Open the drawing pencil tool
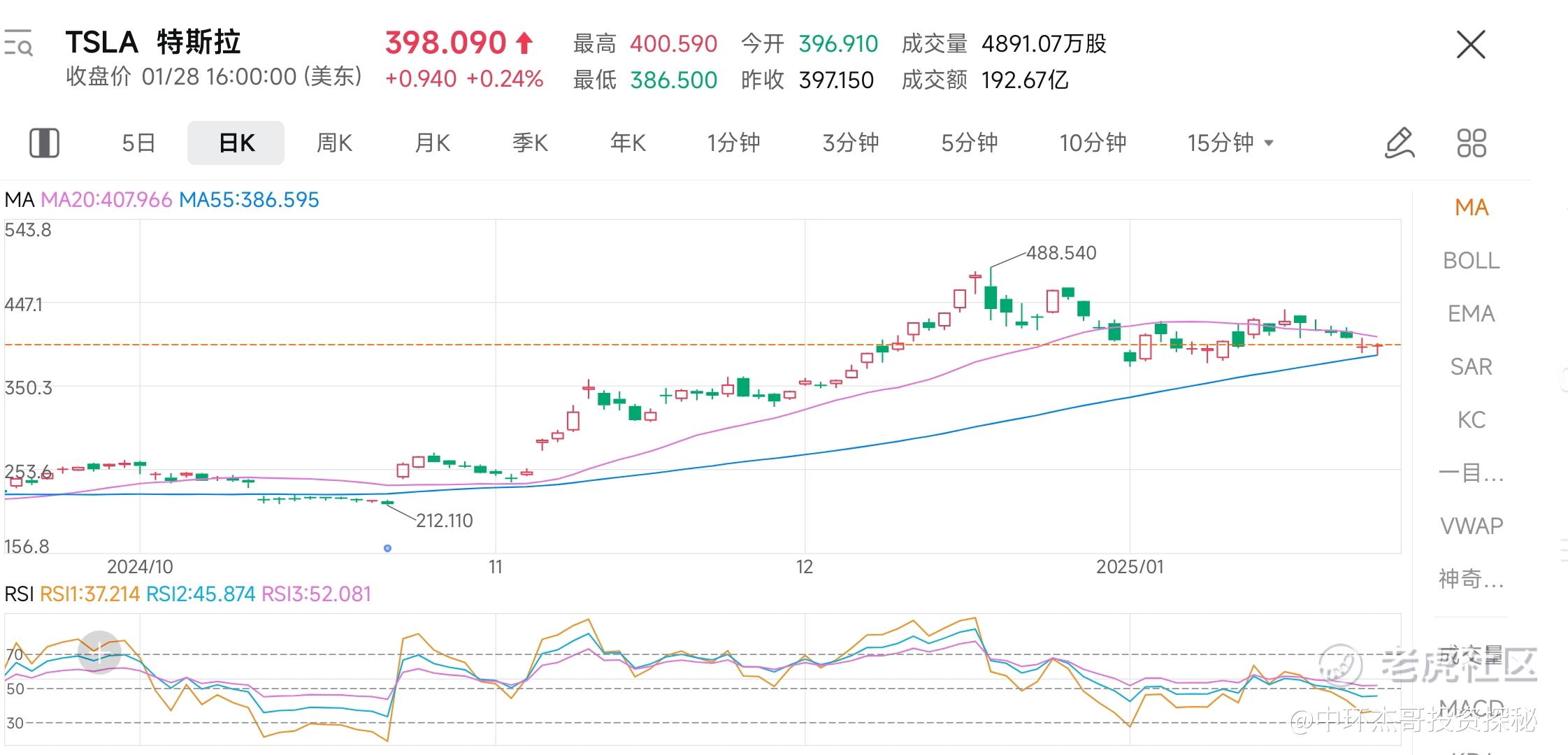 [x=1400, y=143]
